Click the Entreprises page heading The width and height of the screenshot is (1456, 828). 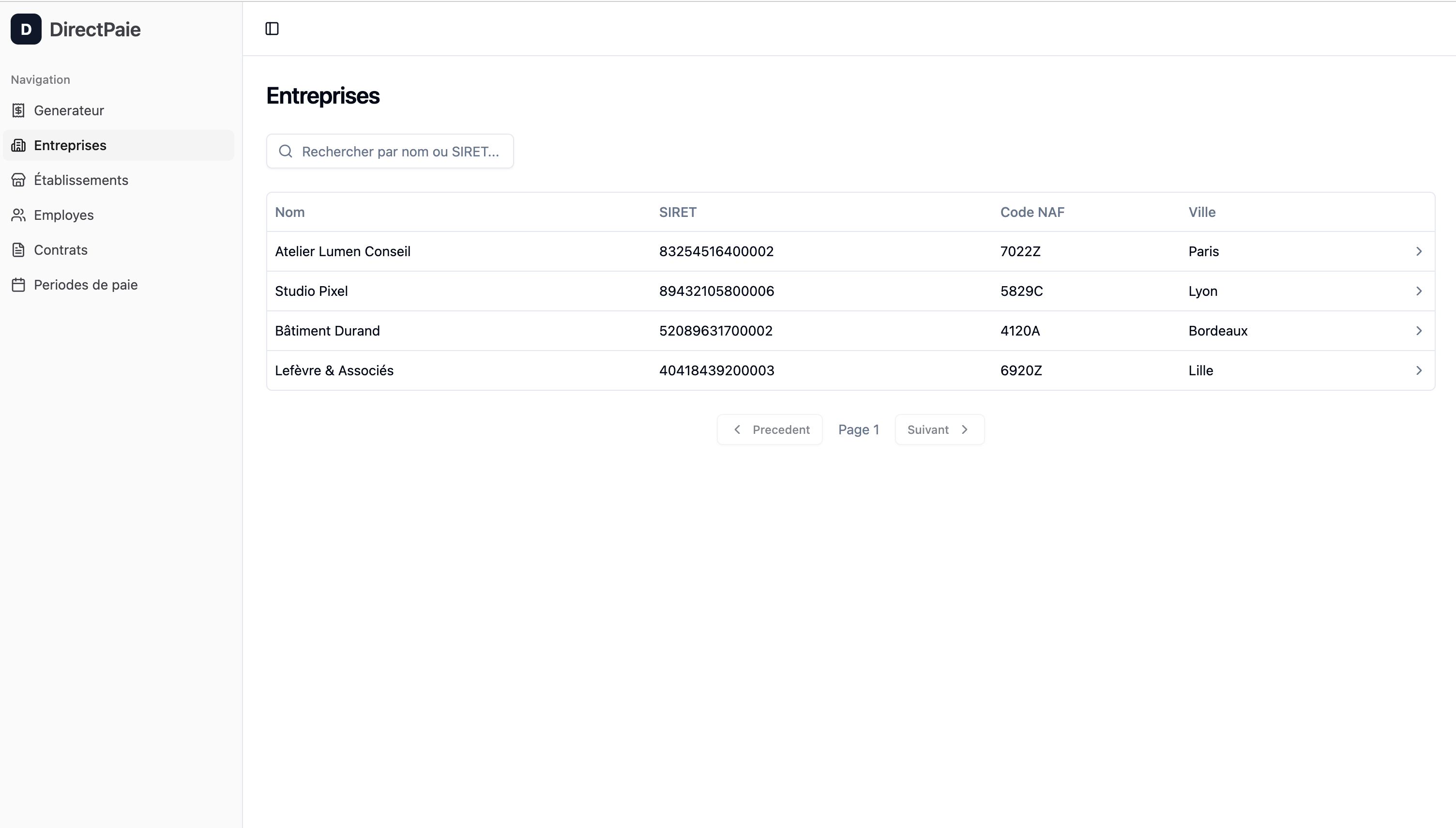[323, 95]
